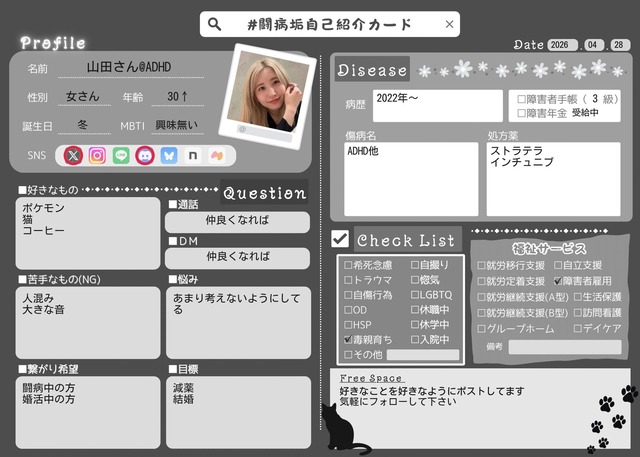Click the Free Space text area
640x457 pixels.
(x=480, y=409)
